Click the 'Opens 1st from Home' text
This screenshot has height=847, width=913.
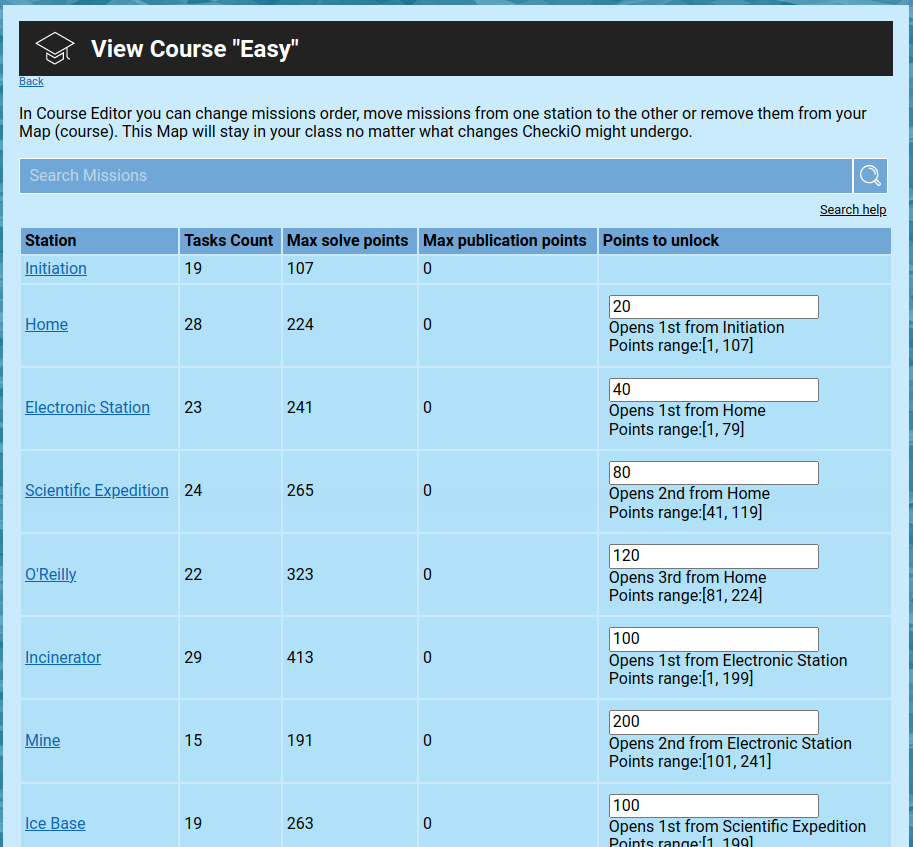click(x=687, y=410)
